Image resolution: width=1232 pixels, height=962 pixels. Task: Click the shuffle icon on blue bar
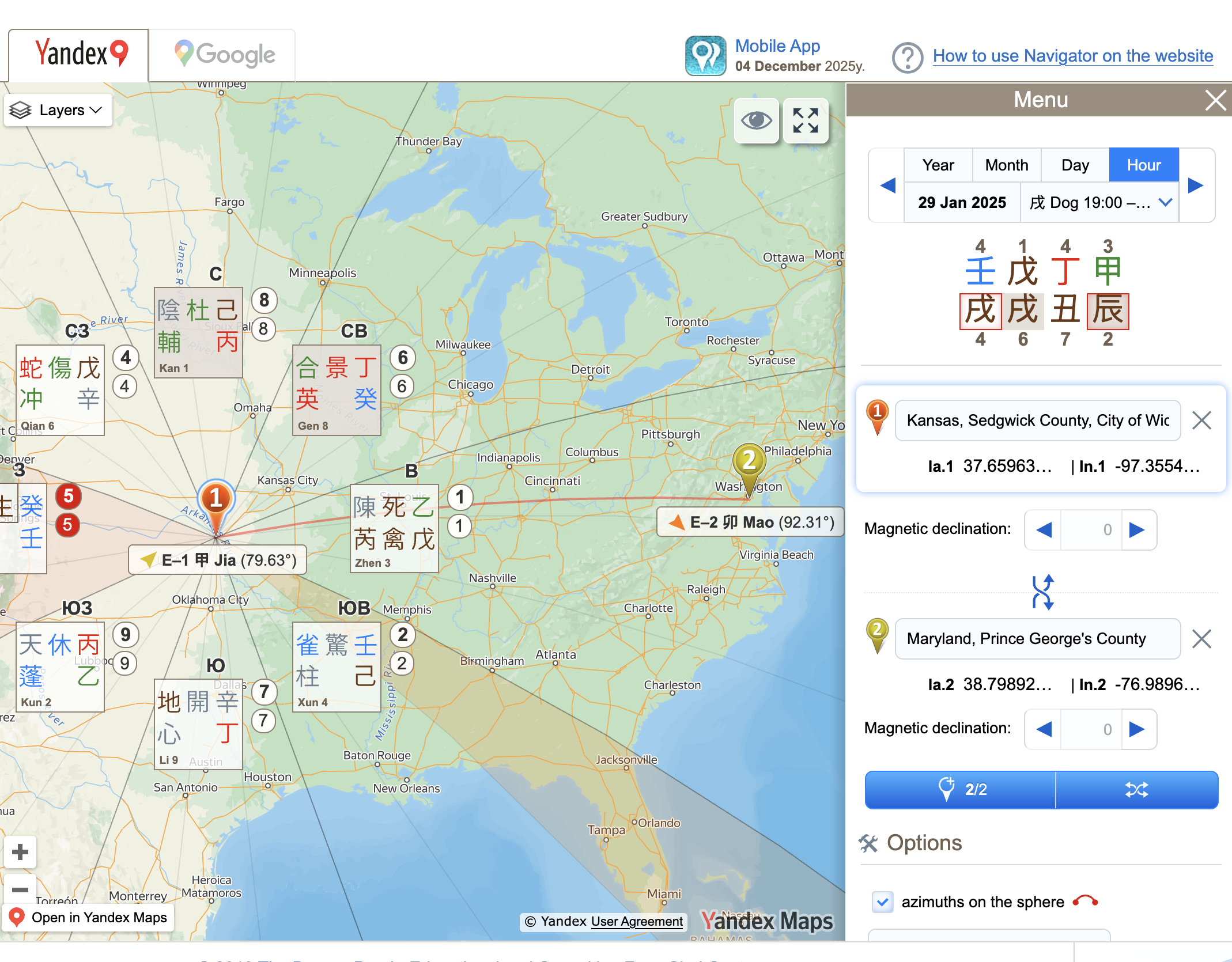[1136, 789]
